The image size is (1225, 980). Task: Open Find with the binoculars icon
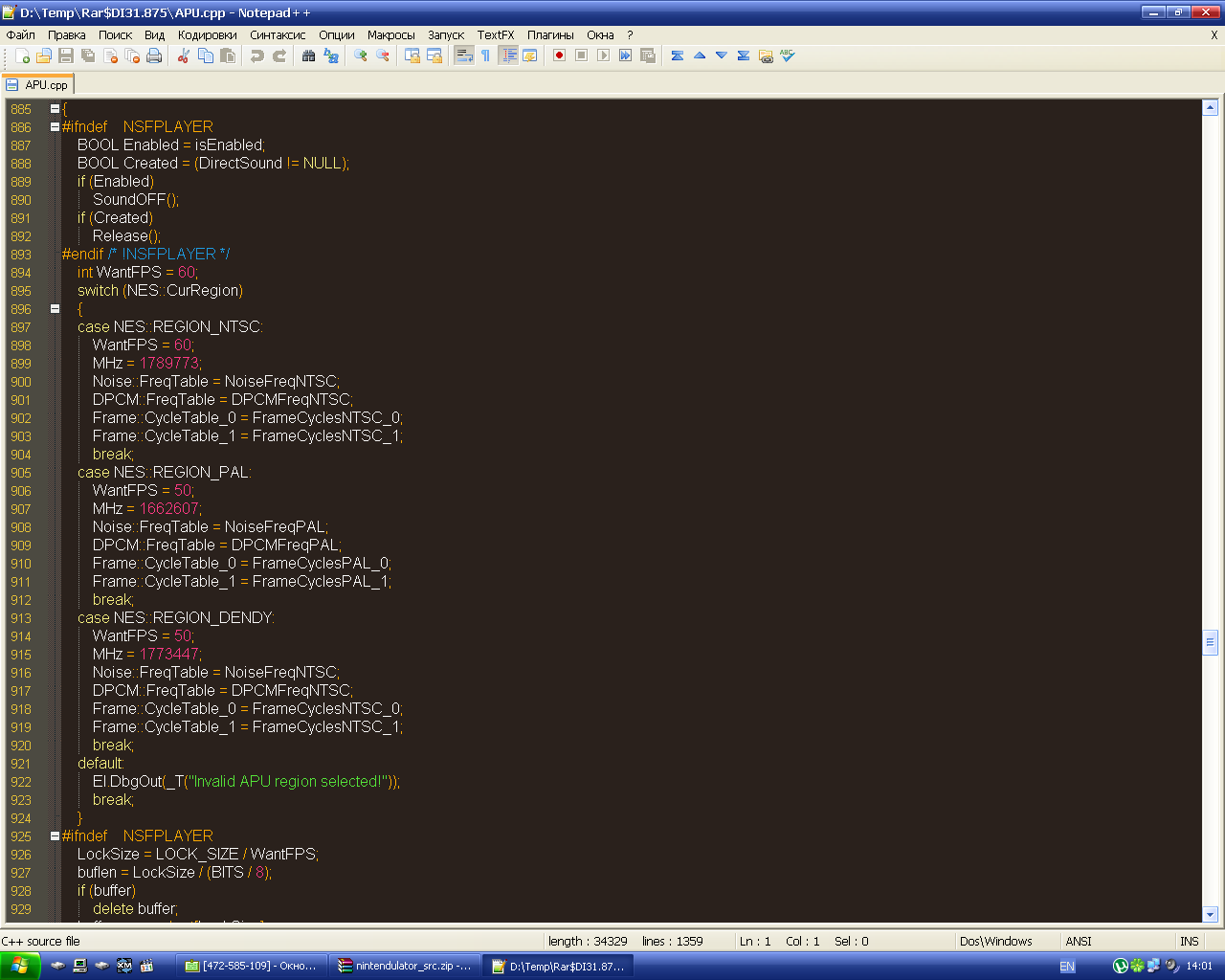point(308,56)
